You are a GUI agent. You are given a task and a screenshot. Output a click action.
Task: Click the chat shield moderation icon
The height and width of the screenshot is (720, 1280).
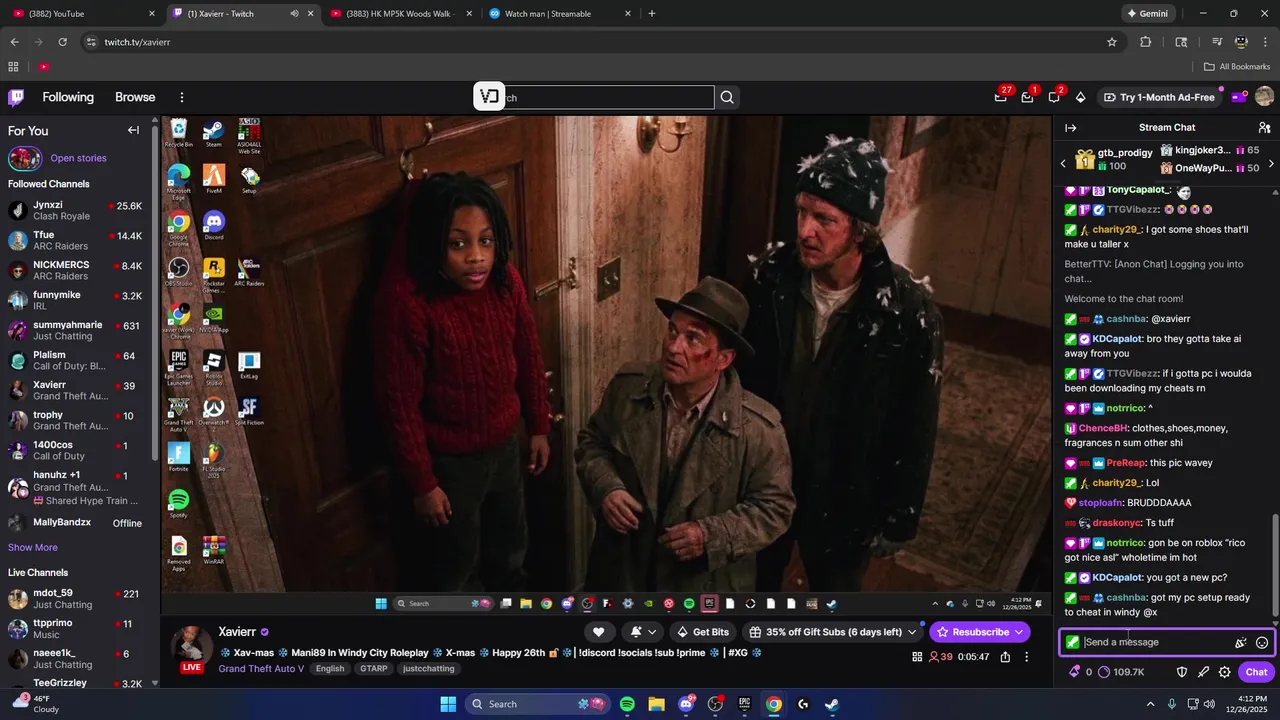(1181, 672)
